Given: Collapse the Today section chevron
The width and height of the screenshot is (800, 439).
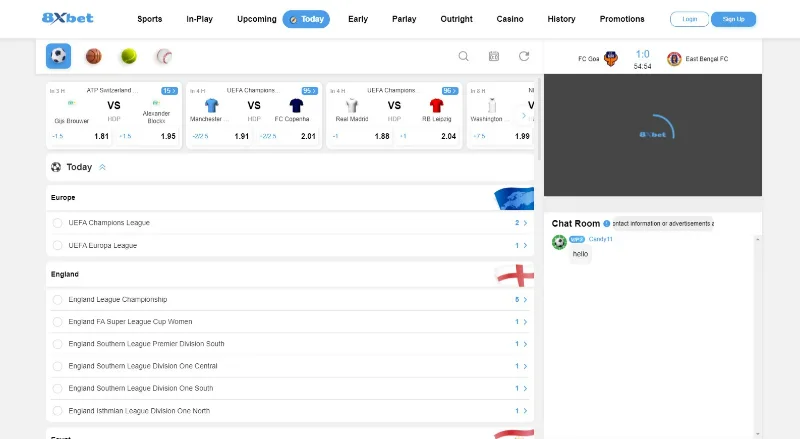Looking at the screenshot, I should point(103,167).
